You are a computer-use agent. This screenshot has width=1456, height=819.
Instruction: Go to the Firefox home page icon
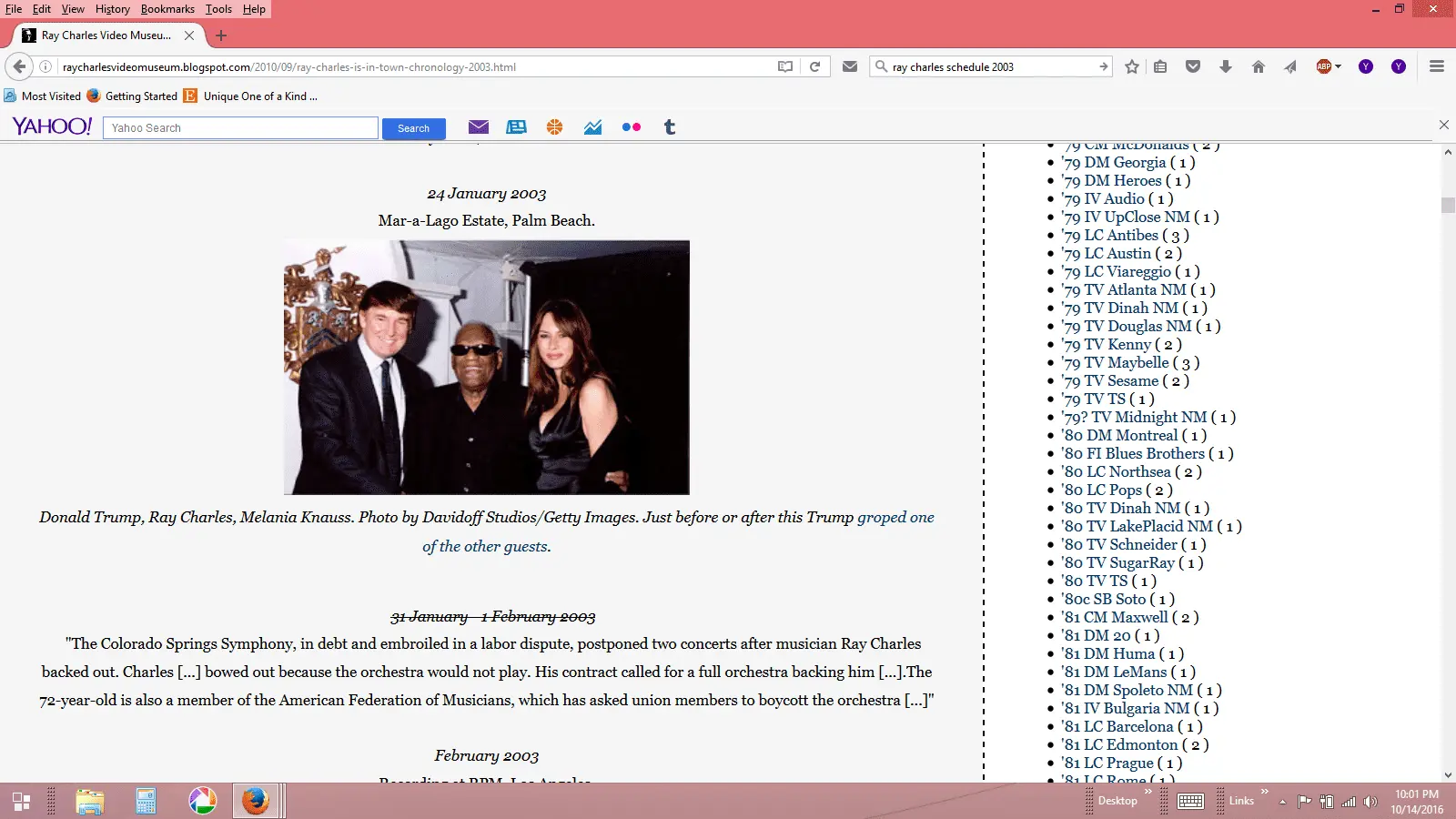[1259, 66]
